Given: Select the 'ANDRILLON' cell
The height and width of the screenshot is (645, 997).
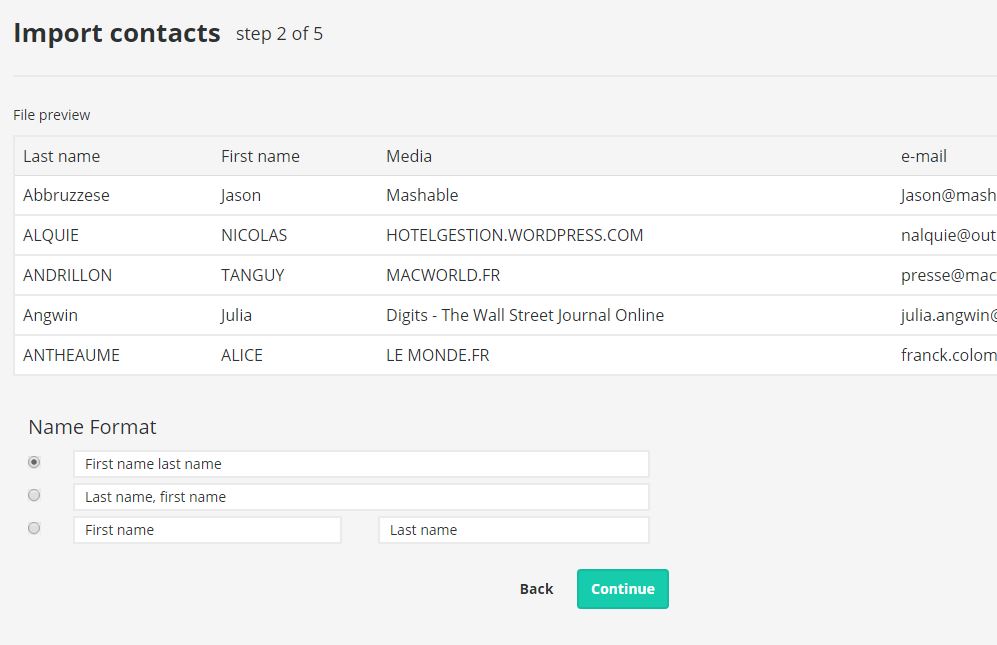Looking at the screenshot, I should pos(67,275).
